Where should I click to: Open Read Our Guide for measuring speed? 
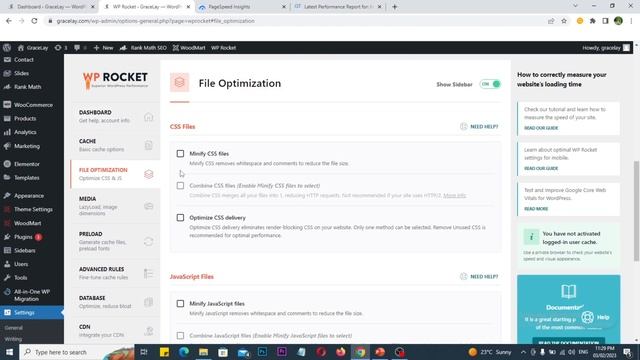tap(541, 128)
